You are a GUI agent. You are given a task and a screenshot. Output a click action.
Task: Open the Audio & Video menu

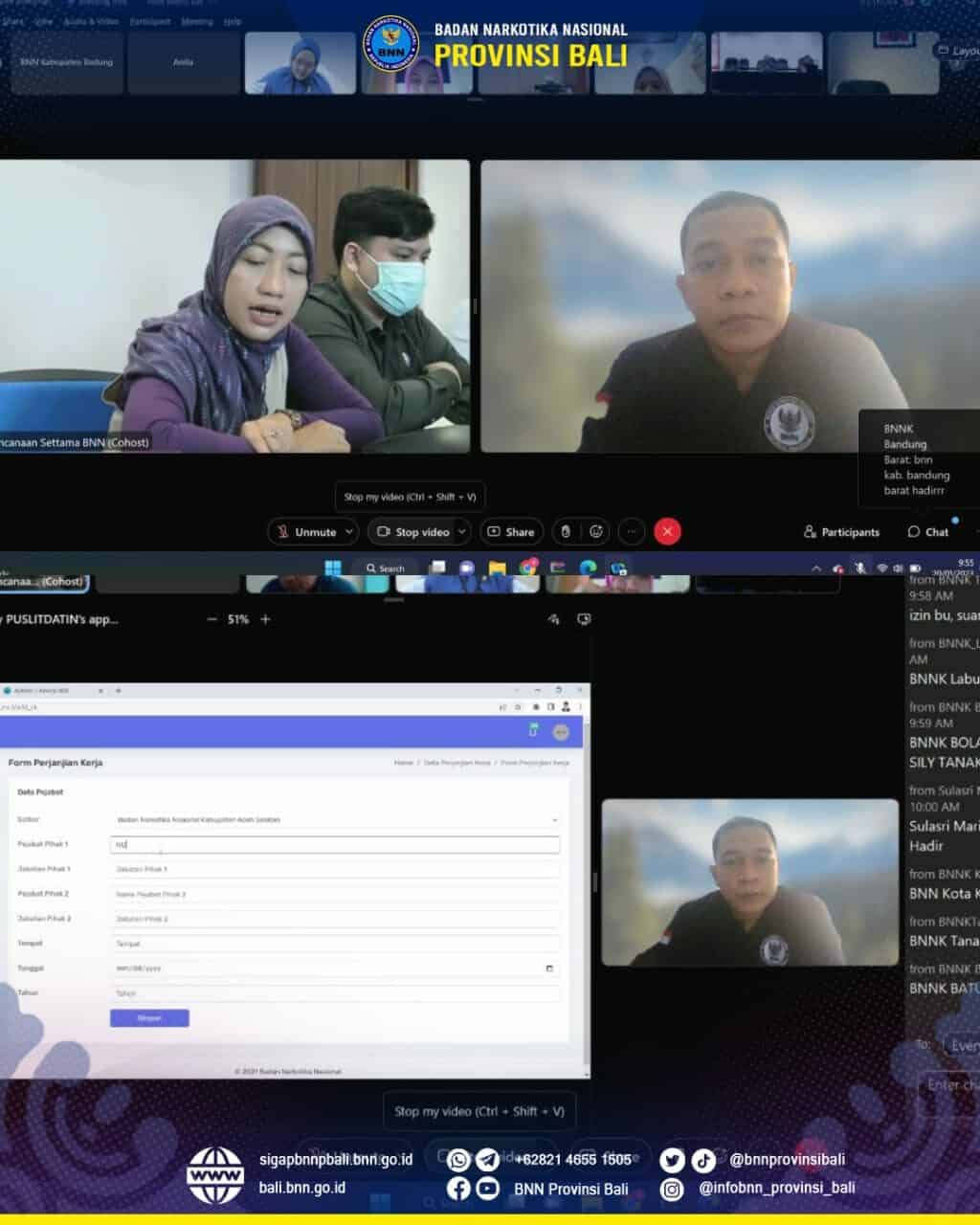91,21
